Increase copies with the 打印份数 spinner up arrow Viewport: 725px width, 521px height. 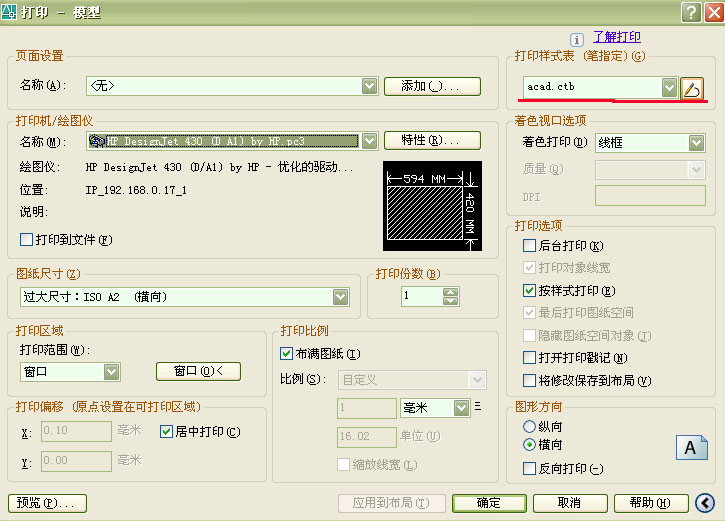(x=450, y=292)
